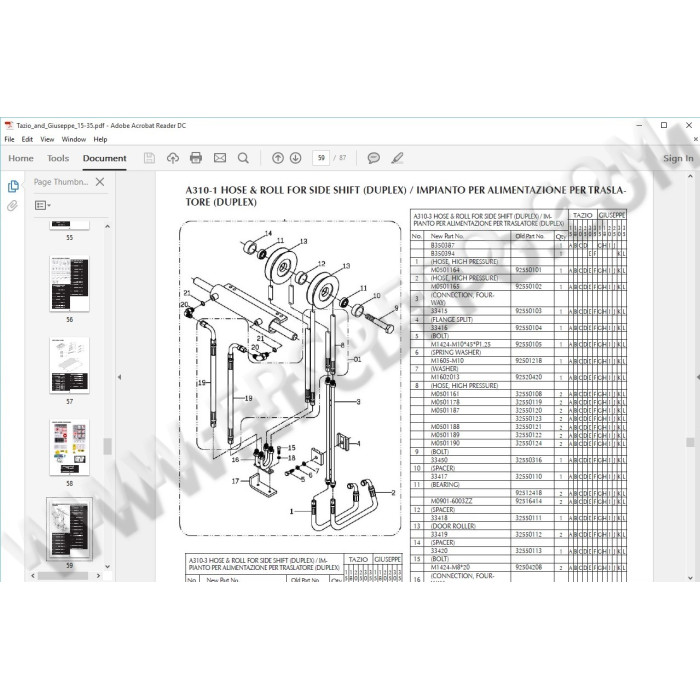Select page 57 thumbnail
Screen dimensions: 700x700
69,366
